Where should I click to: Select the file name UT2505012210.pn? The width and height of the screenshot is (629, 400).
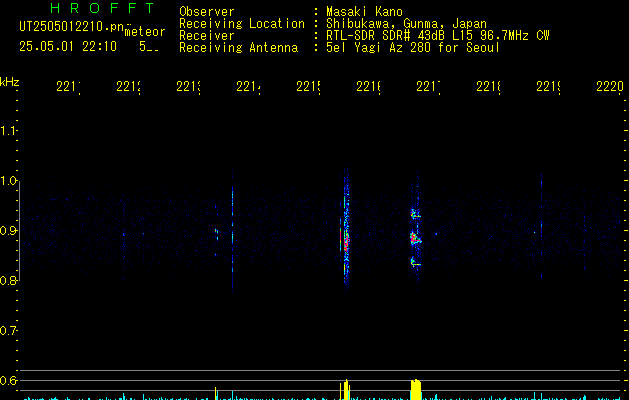[71, 27]
